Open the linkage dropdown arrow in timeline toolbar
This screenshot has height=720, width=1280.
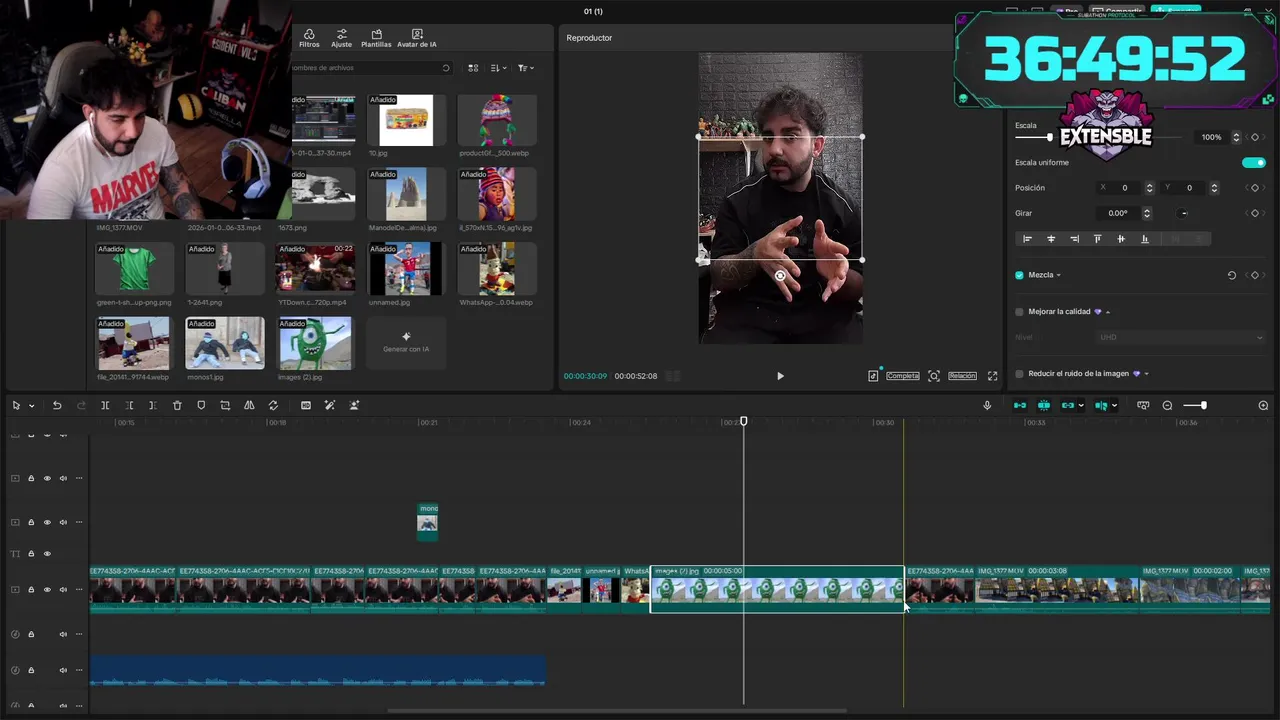[1082, 405]
